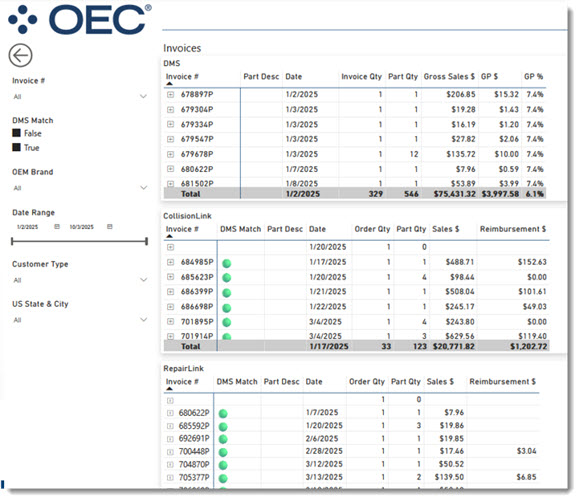Screen dimensions: 580x501
Task: Click green DMS Match dot for 686399P
Action: pyautogui.click(x=227, y=293)
